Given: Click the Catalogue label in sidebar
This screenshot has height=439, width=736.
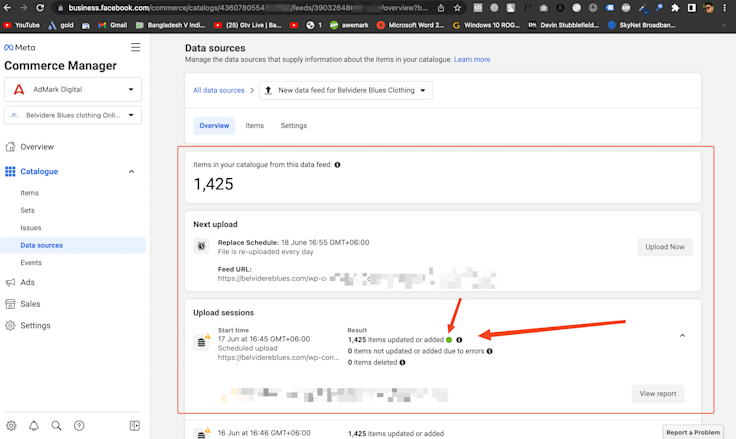Looking at the screenshot, I should (x=39, y=172).
